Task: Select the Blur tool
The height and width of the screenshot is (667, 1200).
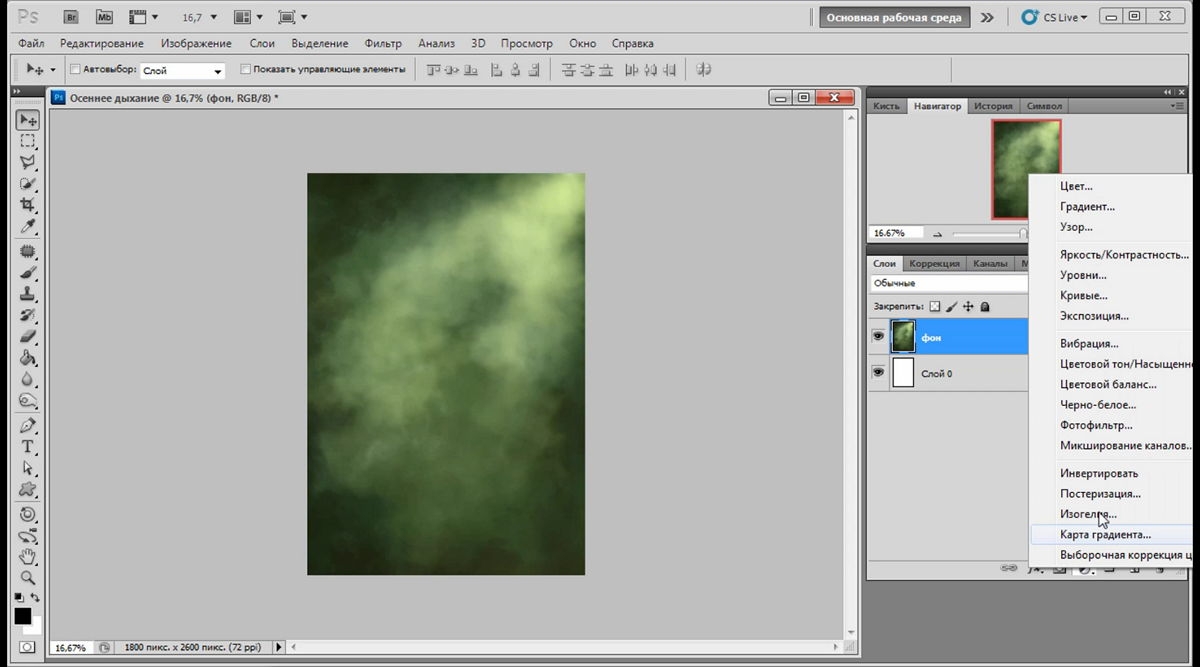Action: (27, 379)
